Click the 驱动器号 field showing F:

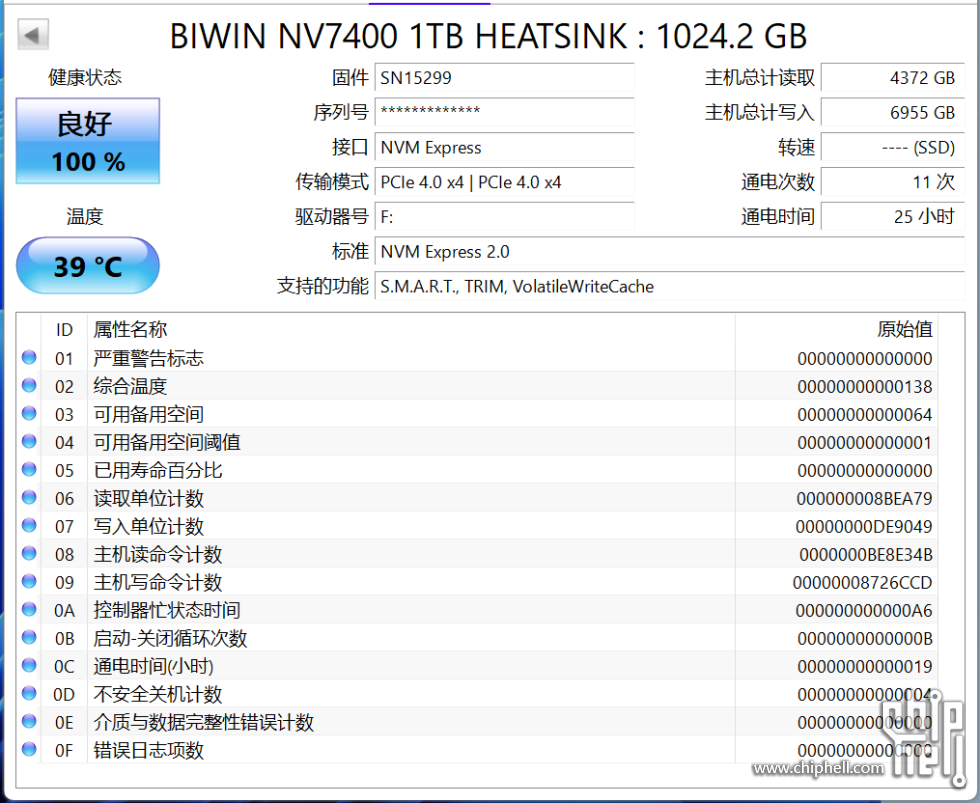[504, 217]
